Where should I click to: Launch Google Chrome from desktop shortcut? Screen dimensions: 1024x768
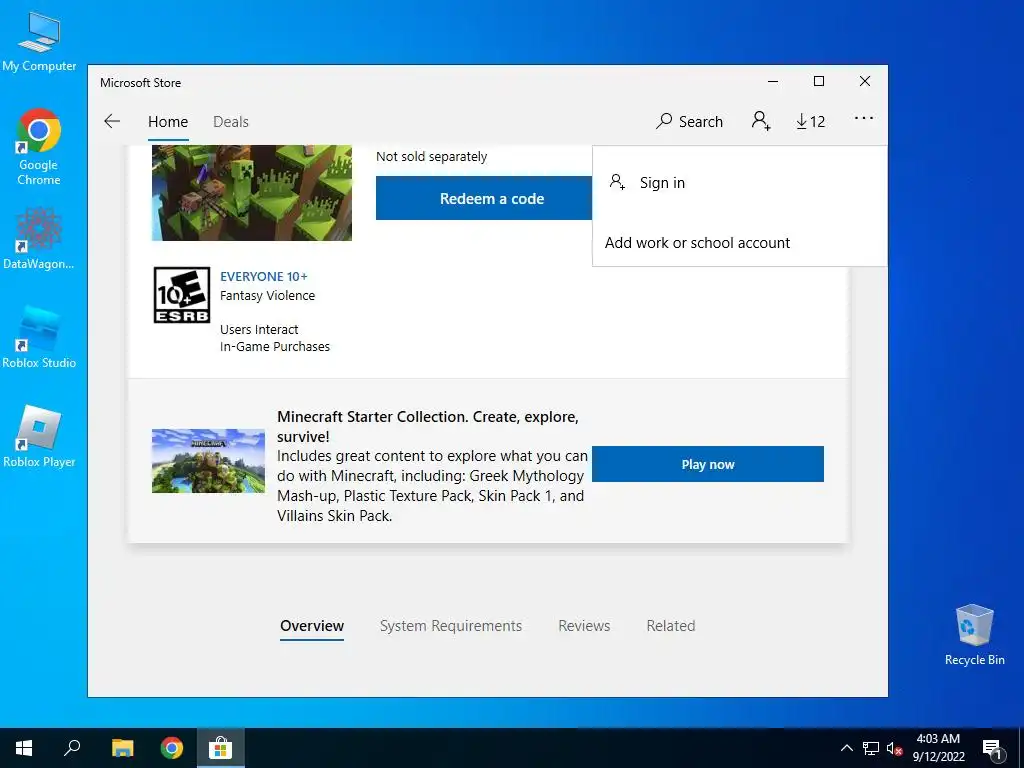(39, 147)
